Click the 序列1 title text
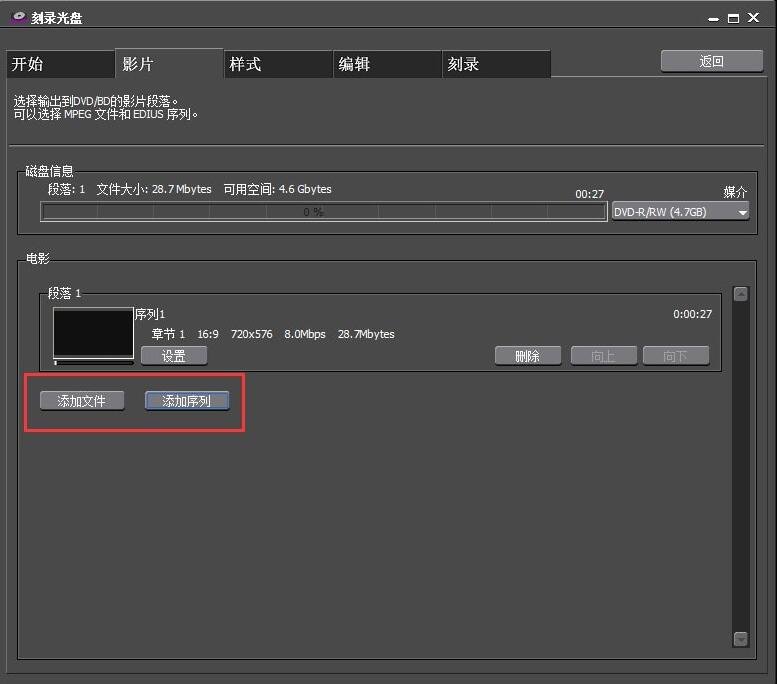The width and height of the screenshot is (777, 684). pyautogui.click(x=150, y=314)
